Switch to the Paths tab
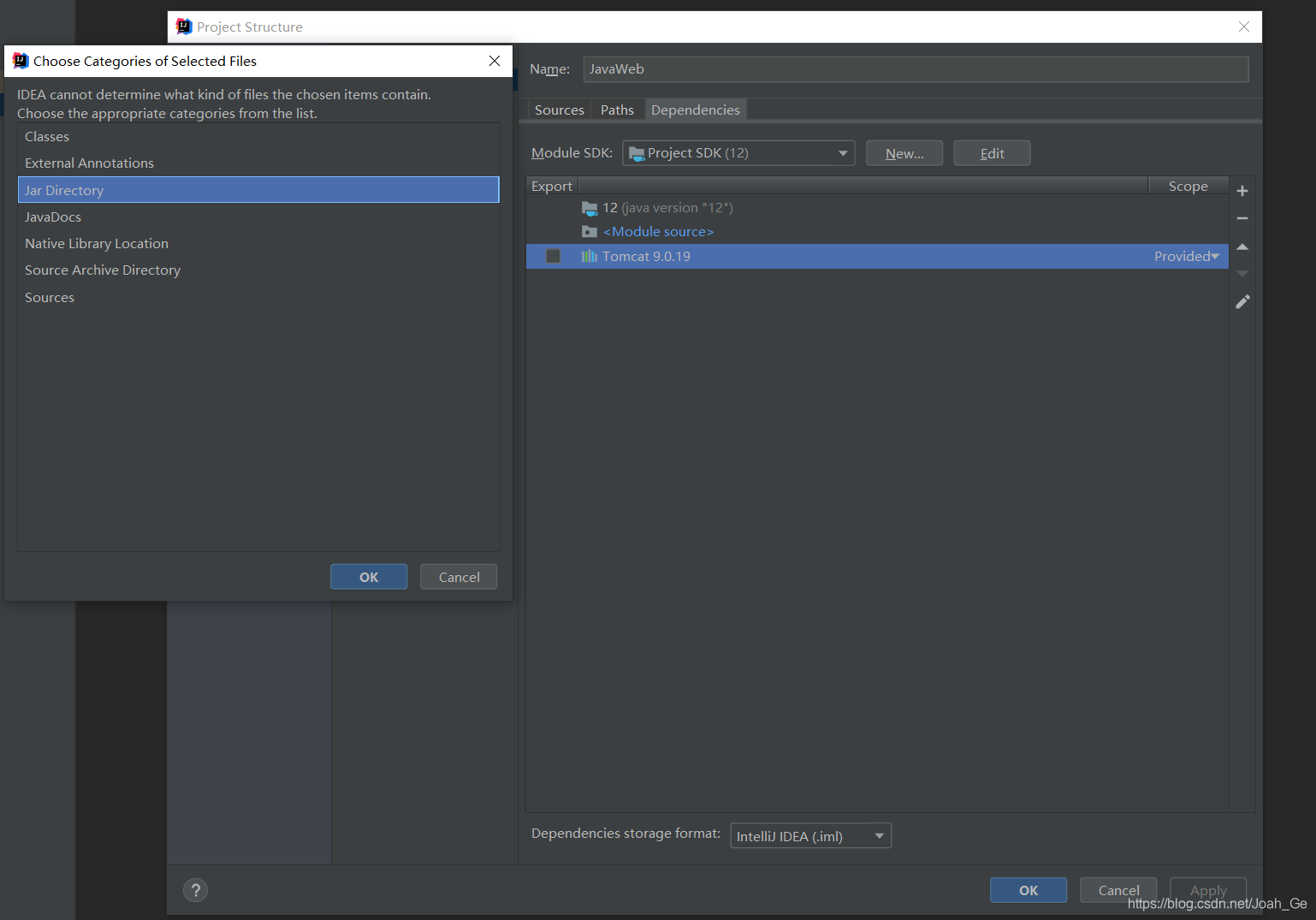1316x920 pixels. pos(617,110)
